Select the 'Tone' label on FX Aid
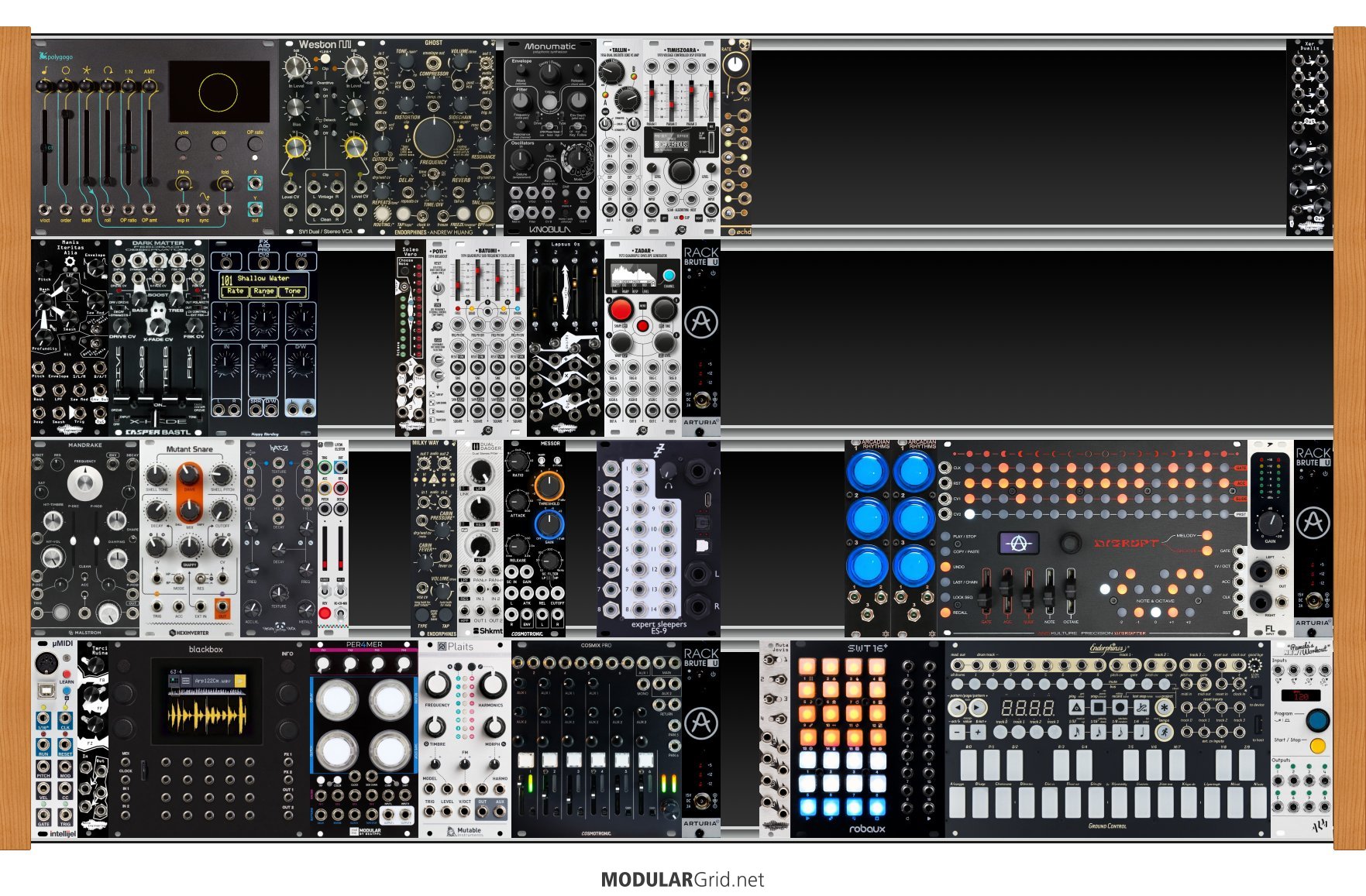 (292, 291)
